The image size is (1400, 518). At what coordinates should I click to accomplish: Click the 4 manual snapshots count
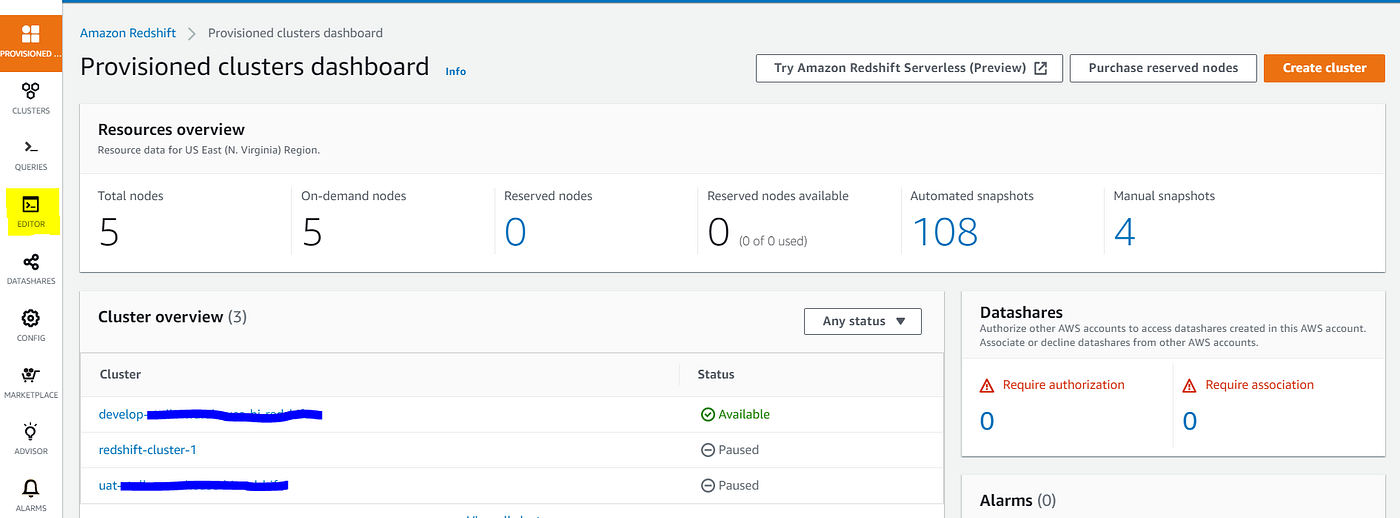(1124, 232)
